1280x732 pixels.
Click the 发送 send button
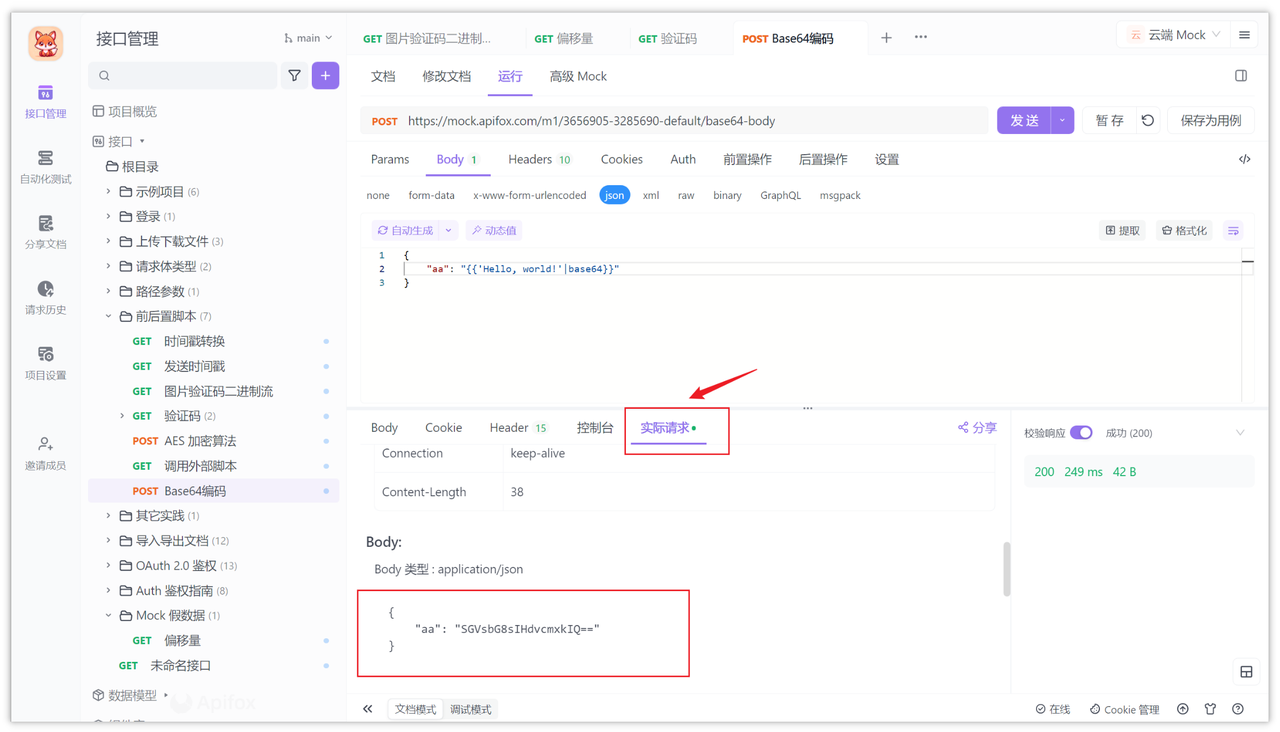pyautogui.click(x=1024, y=121)
